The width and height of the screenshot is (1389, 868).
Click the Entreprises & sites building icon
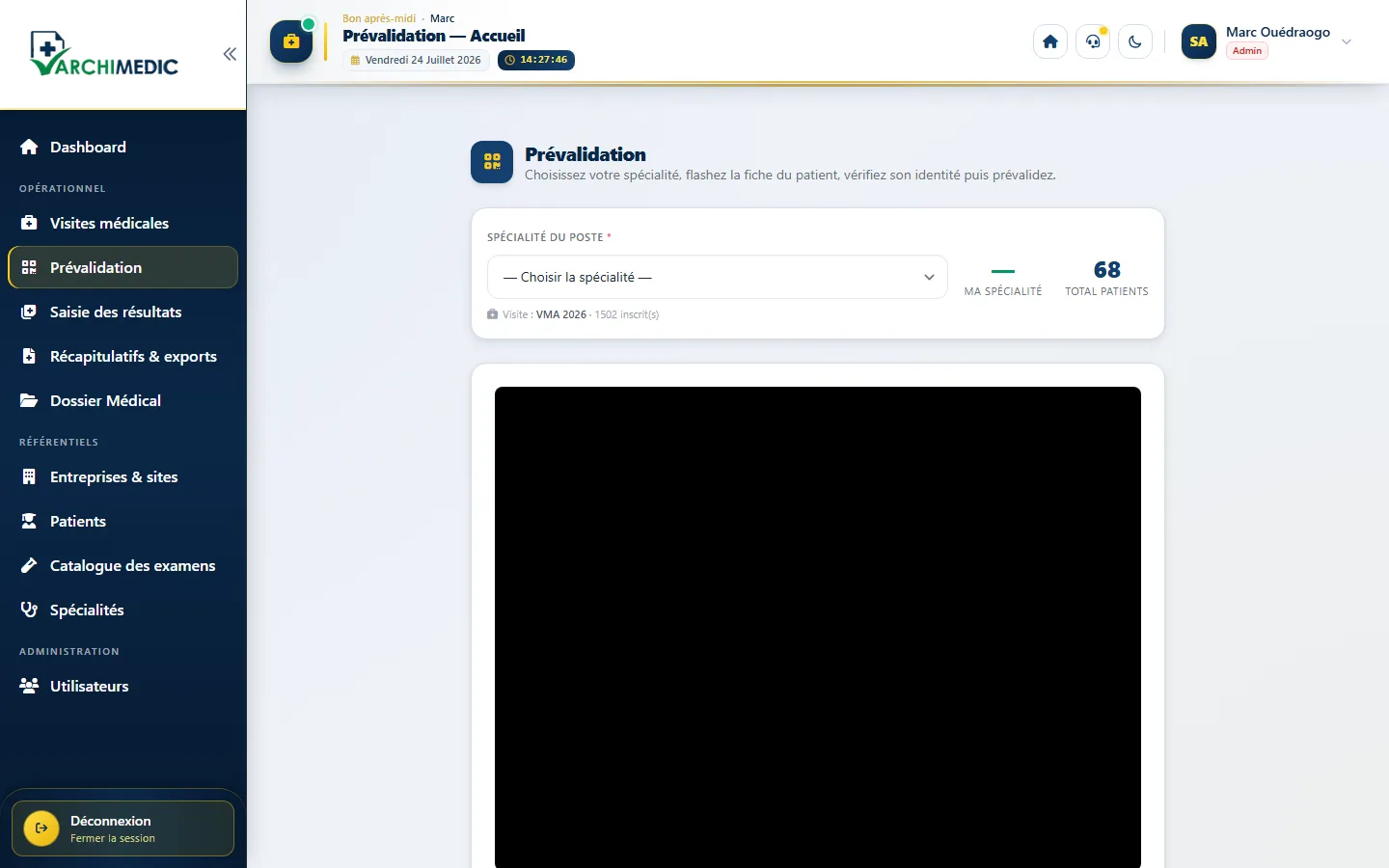click(29, 476)
